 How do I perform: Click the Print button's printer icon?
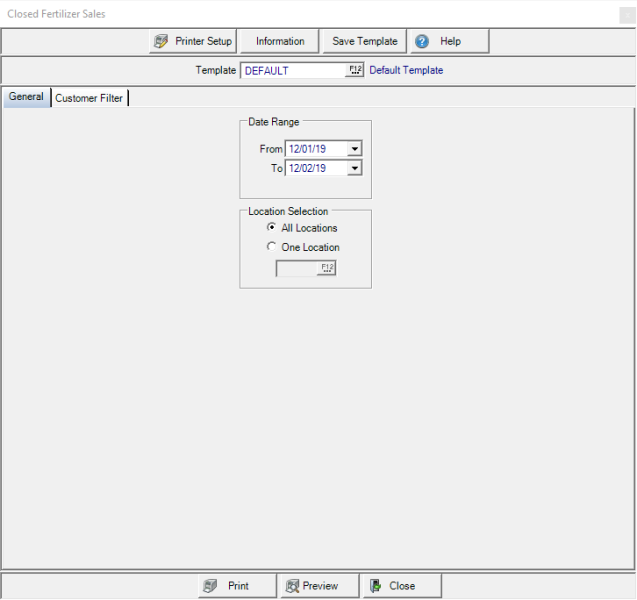pyautogui.click(x=209, y=586)
